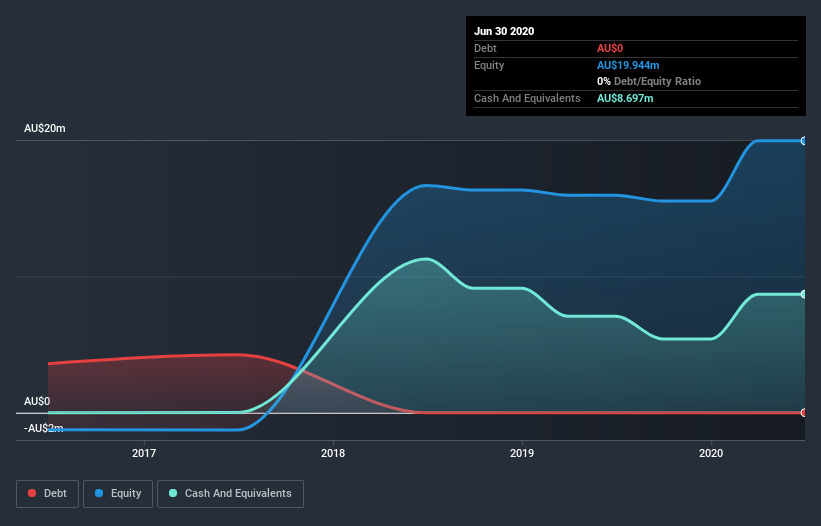Select the 2020 axis label

(x=711, y=453)
